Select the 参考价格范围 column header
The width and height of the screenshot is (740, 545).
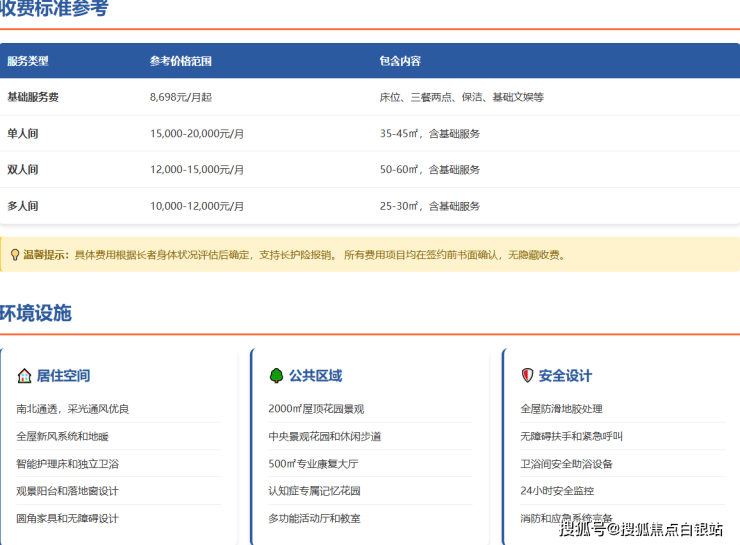(181, 61)
